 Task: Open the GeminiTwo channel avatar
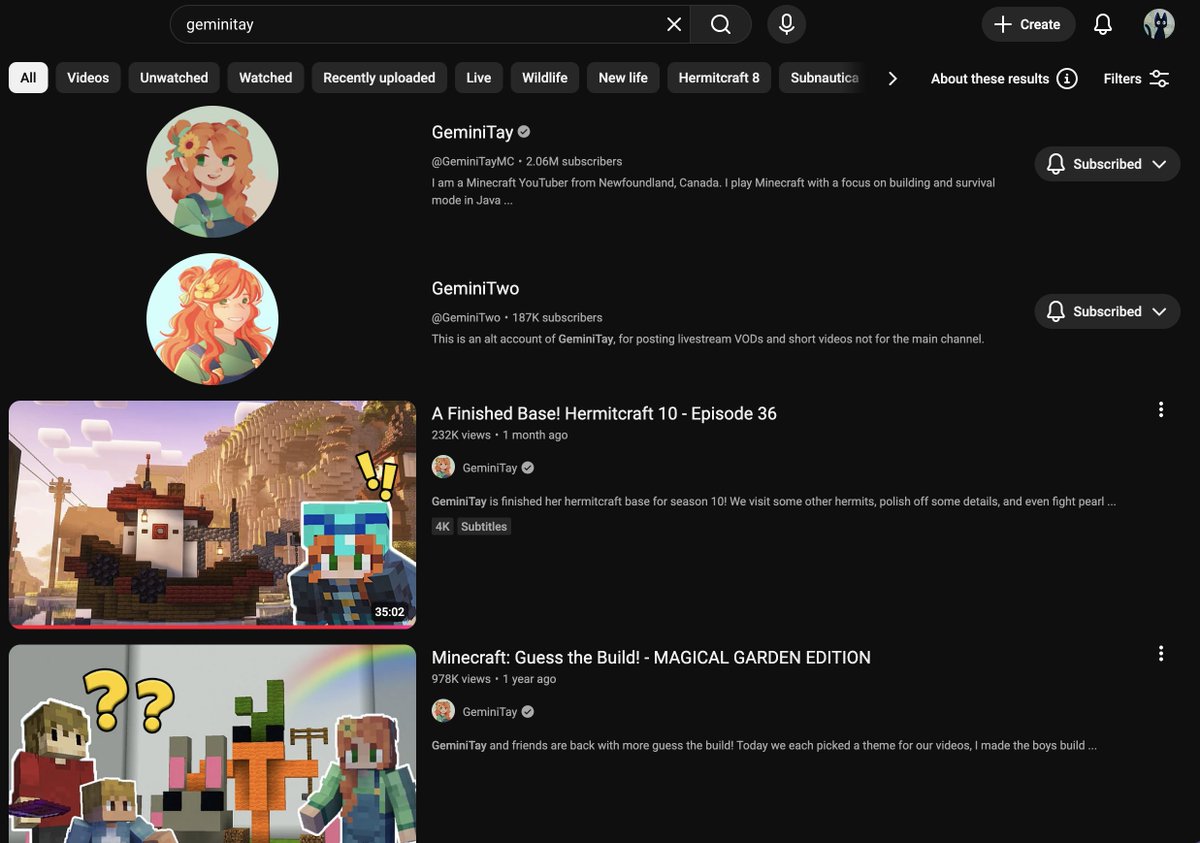212,319
